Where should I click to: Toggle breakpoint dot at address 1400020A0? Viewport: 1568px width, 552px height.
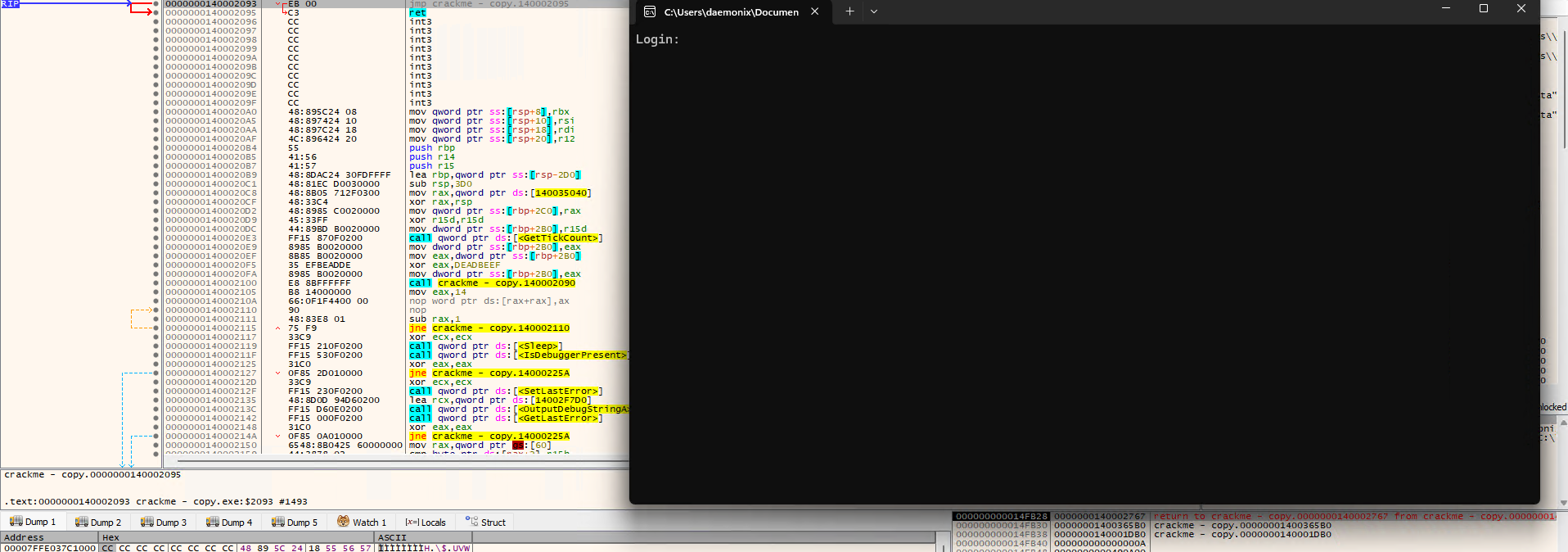(156, 112)
